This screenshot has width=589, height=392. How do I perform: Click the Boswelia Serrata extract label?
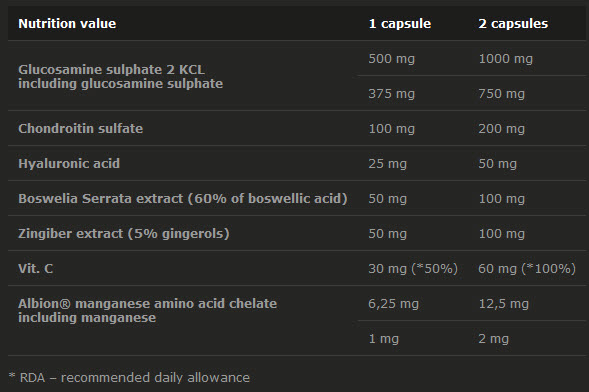(183, 199)
